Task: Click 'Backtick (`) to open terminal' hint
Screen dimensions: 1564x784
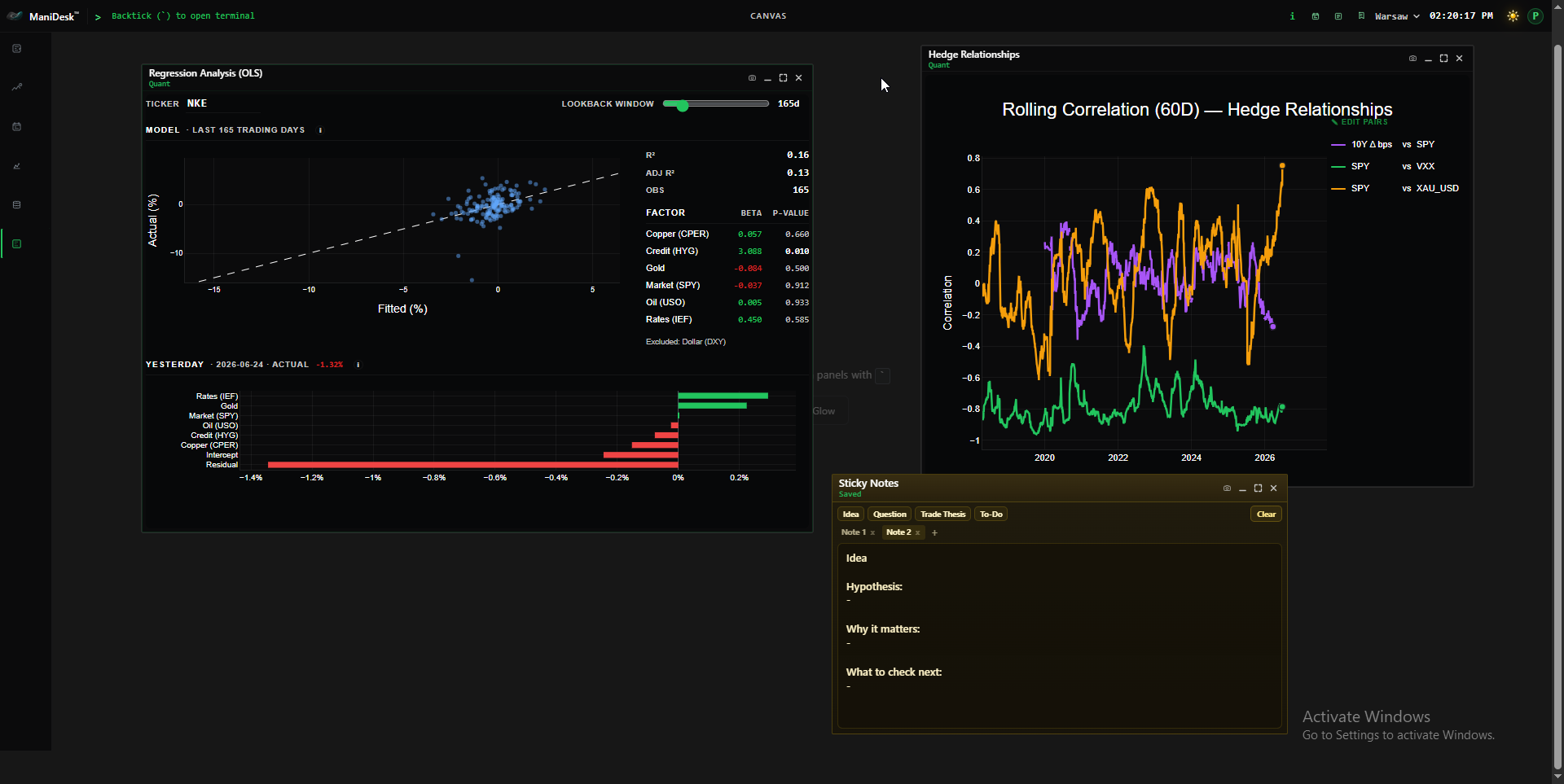Action: click(183, 16)
